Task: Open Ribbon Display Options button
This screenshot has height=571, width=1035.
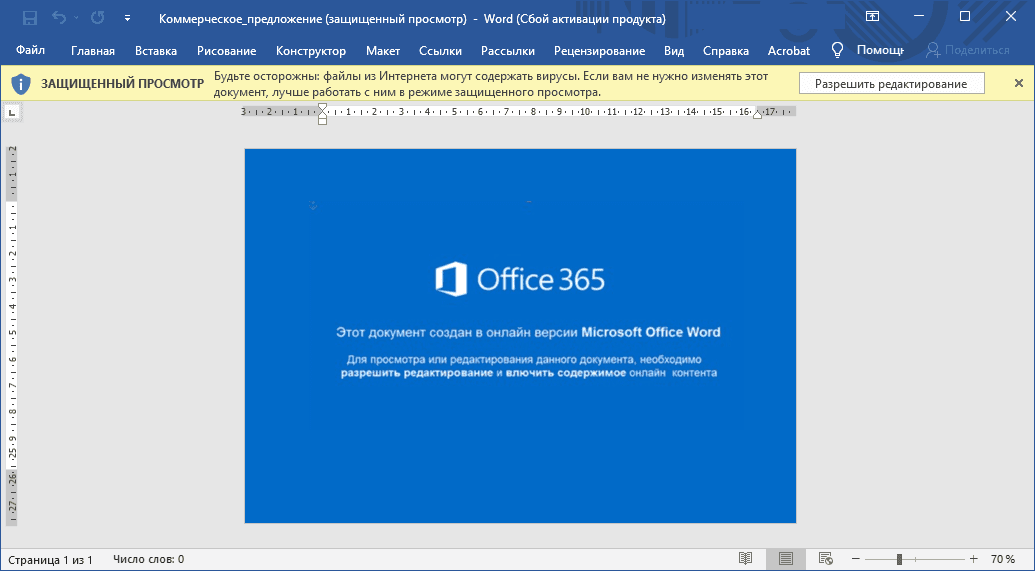Action: 872,17
